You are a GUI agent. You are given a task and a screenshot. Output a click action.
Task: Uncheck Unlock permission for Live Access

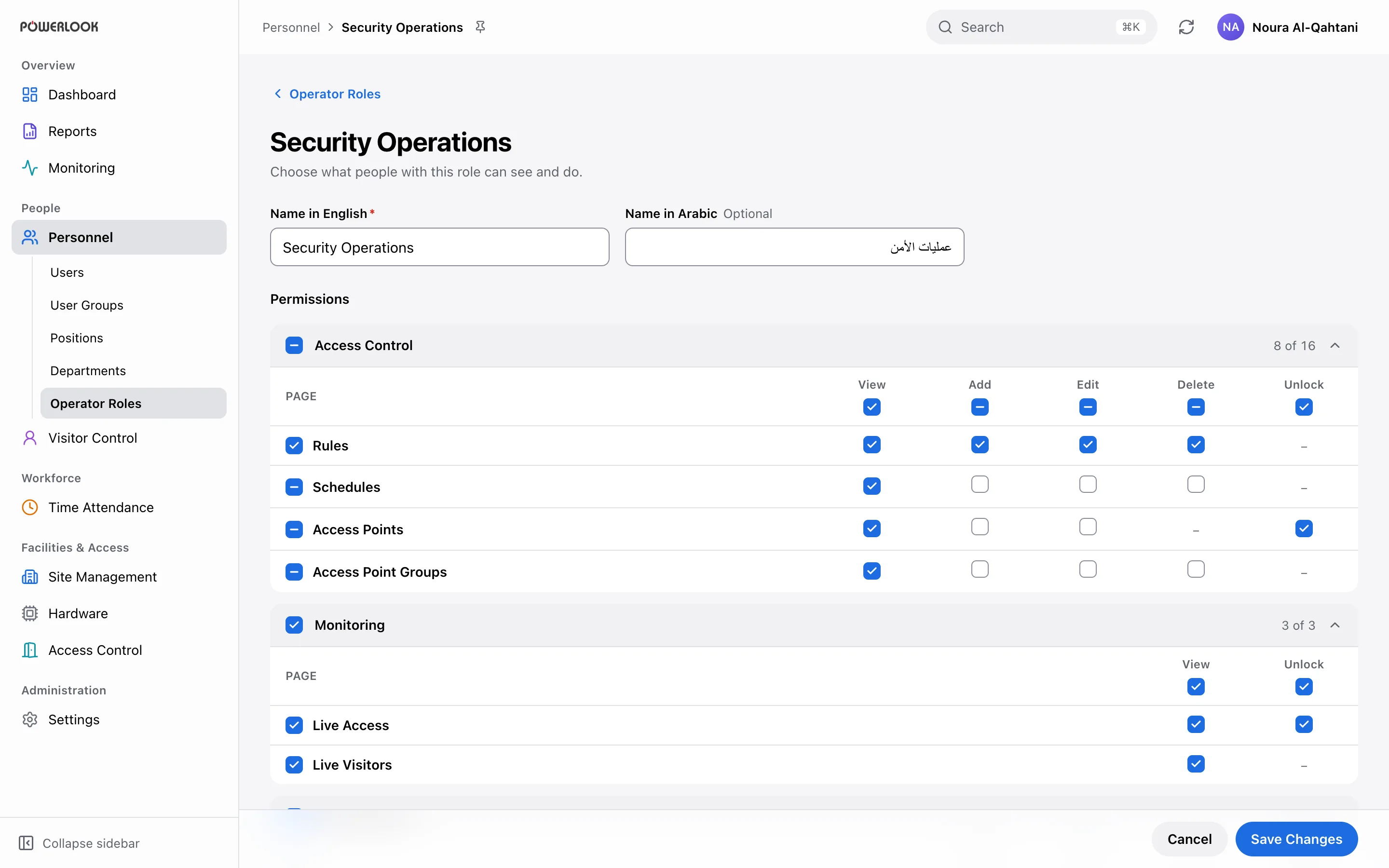click(1304, 724)
